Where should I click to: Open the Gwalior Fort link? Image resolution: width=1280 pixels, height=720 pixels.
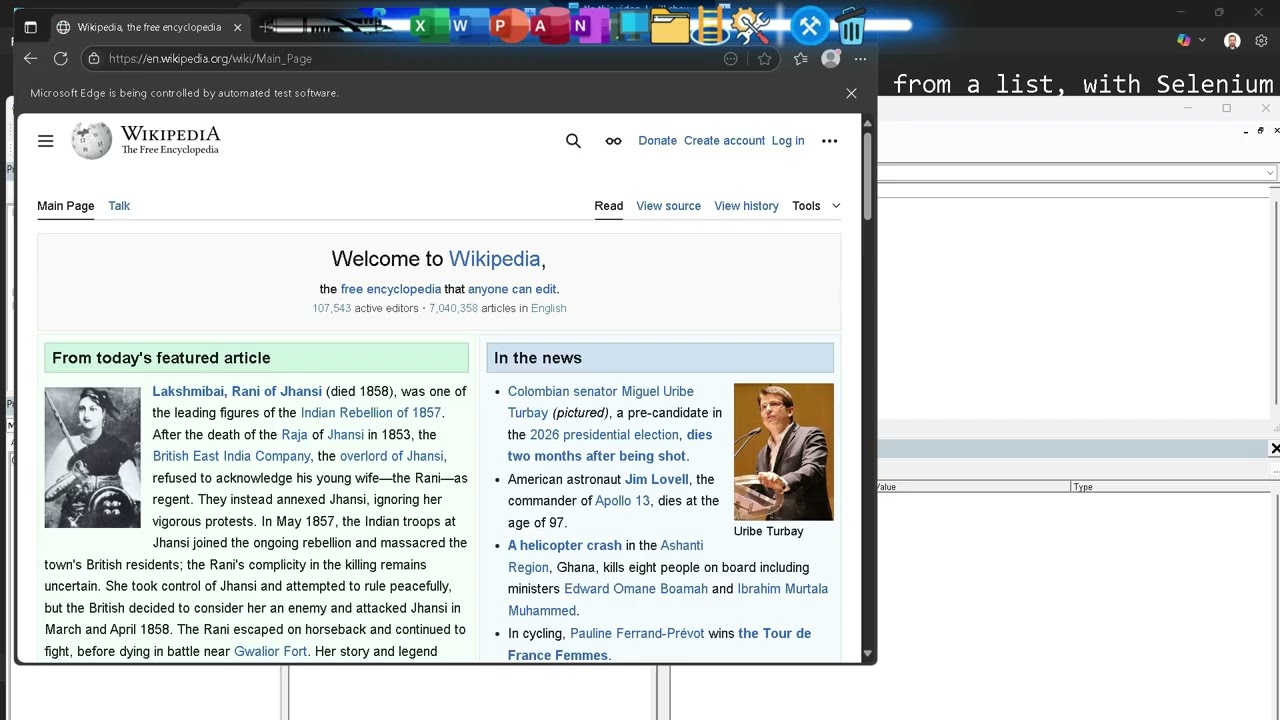[270, 652]
